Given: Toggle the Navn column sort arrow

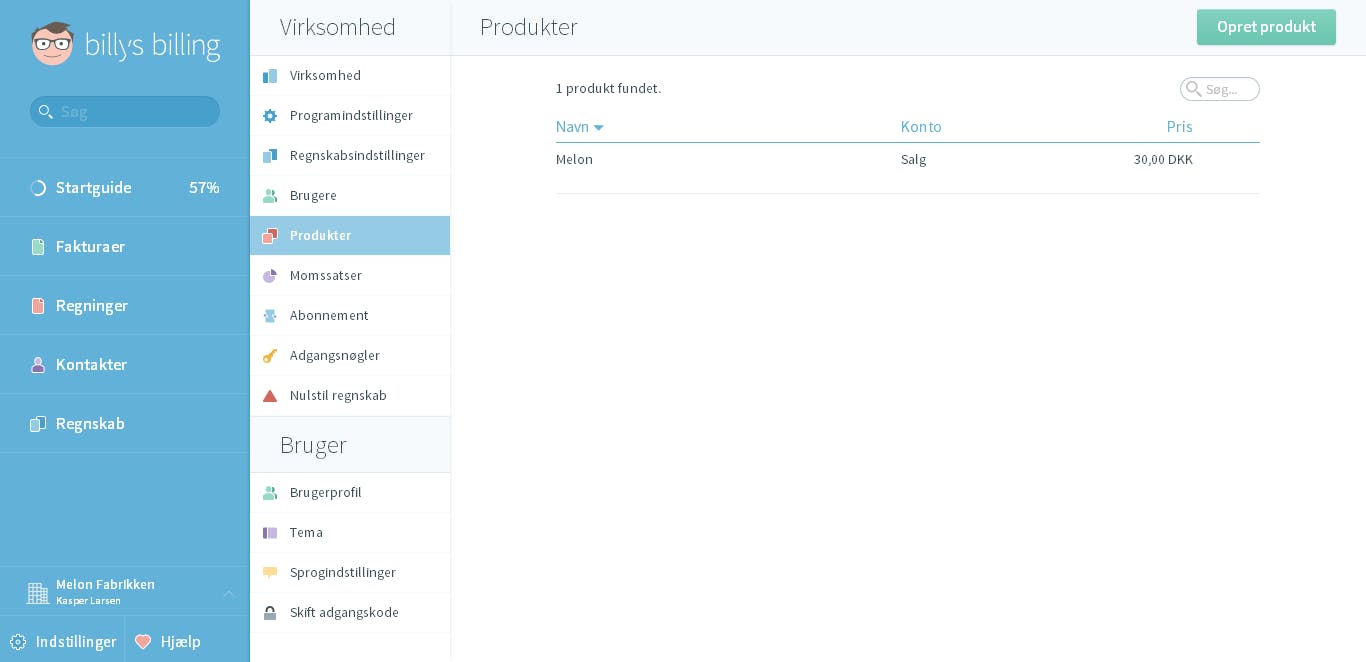Looking at the screenshot, I should pyautogui.click(x=599, y=128).
